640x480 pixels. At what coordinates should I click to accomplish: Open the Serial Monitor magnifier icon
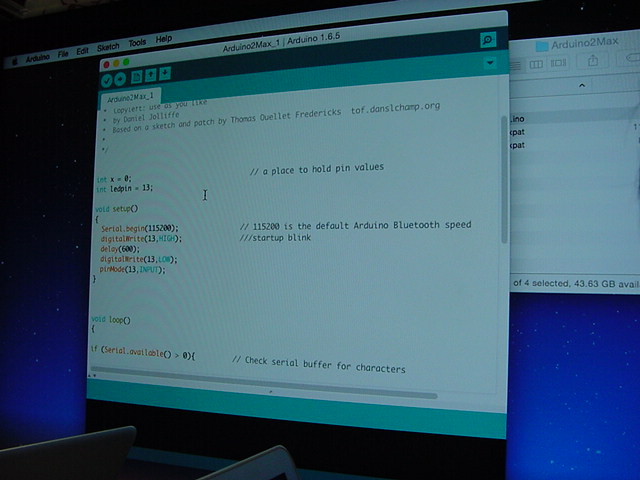pos(488,40)
